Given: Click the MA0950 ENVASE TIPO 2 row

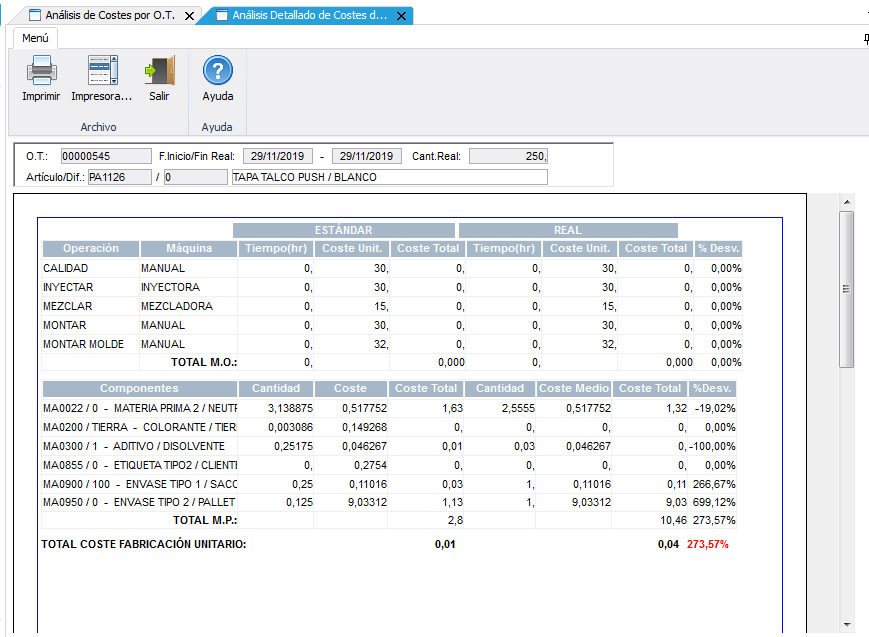Looking at the screenshot, I should click(140, 502).
